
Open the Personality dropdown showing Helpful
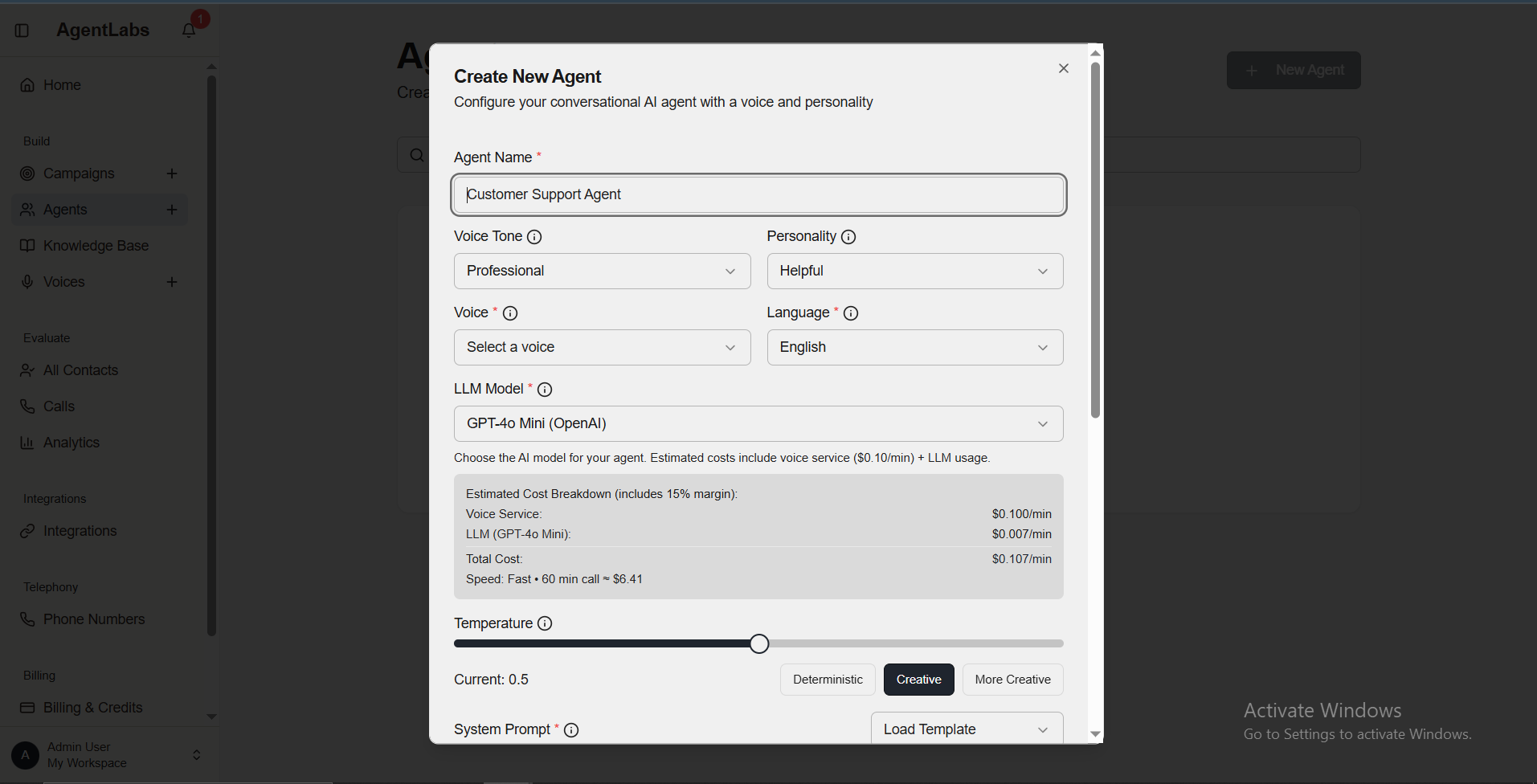[914, 271]
